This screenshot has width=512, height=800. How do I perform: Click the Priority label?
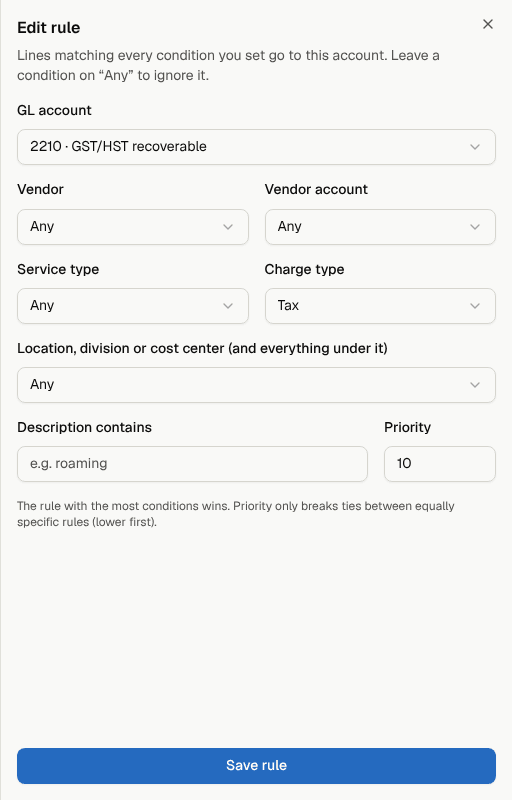point(407,427)
